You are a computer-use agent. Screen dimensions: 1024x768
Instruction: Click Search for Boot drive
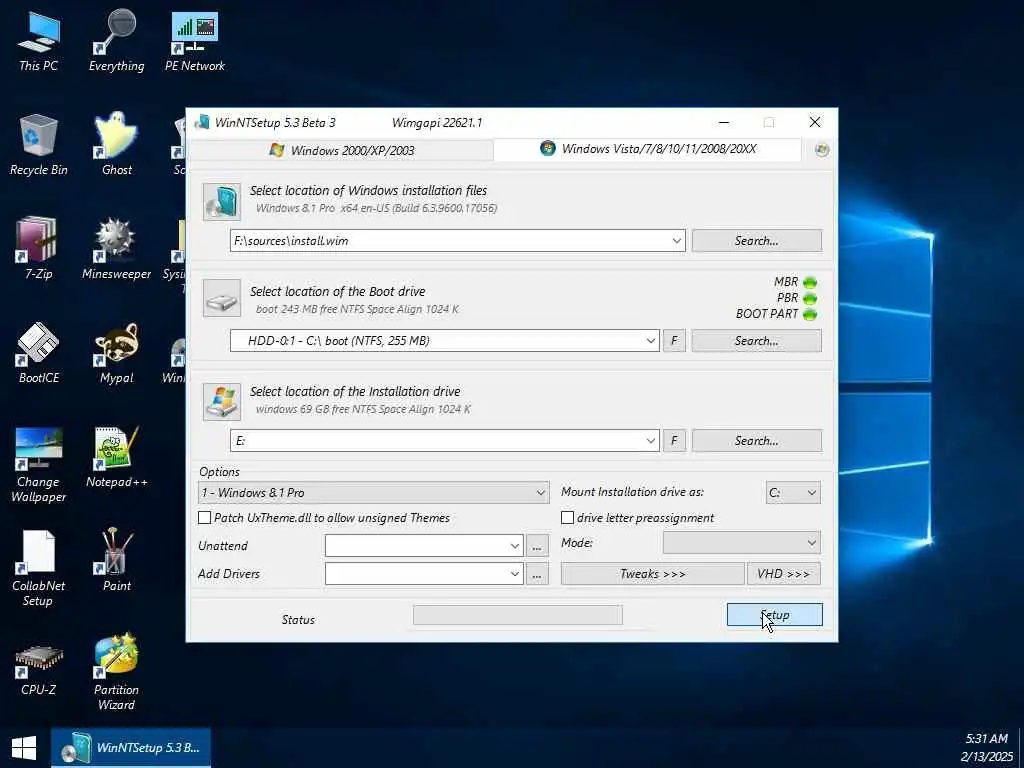pyautogui.click(x=757, y=341)
